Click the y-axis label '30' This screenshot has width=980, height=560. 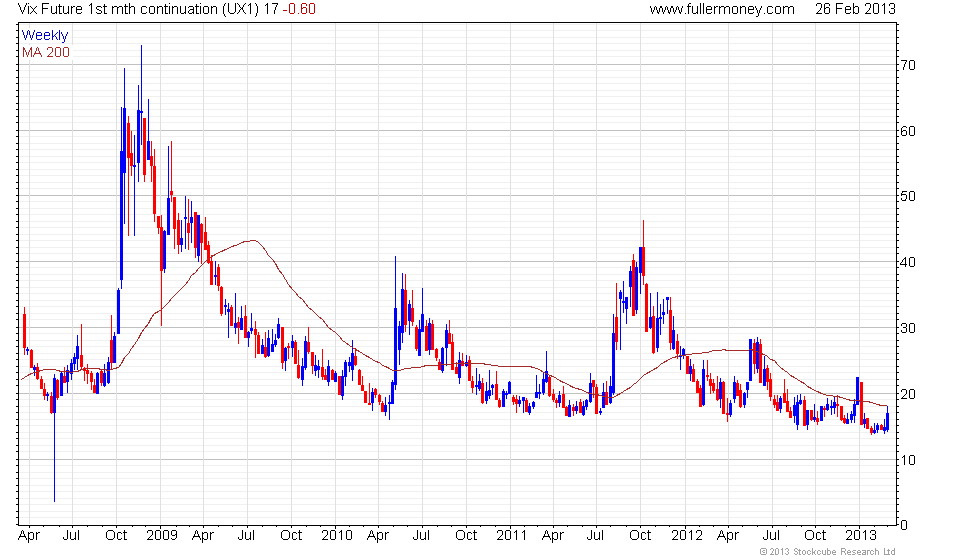[908, 328]
